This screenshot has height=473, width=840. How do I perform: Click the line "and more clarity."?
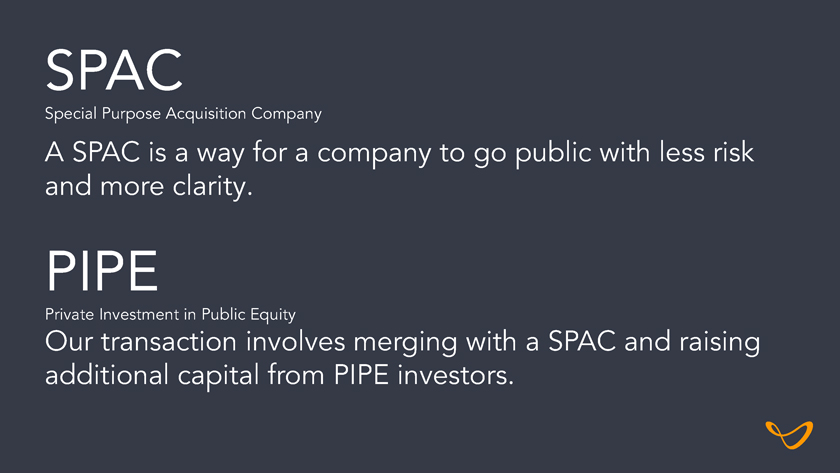[x=147, y=186]
